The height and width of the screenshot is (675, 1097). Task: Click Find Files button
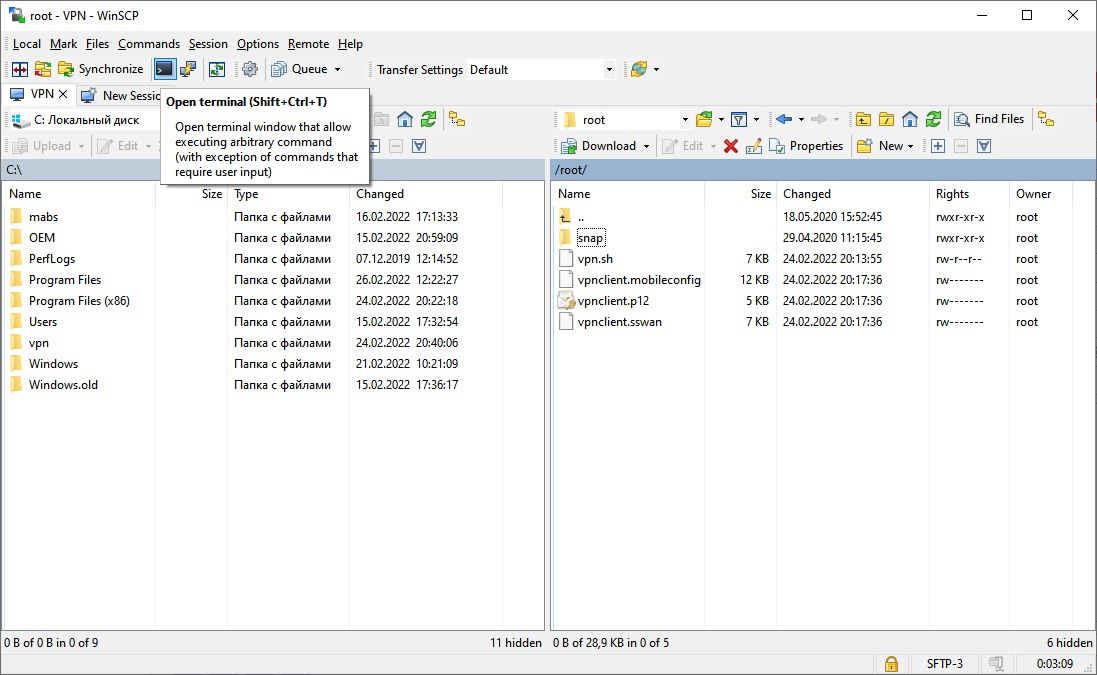coord(990,120)
